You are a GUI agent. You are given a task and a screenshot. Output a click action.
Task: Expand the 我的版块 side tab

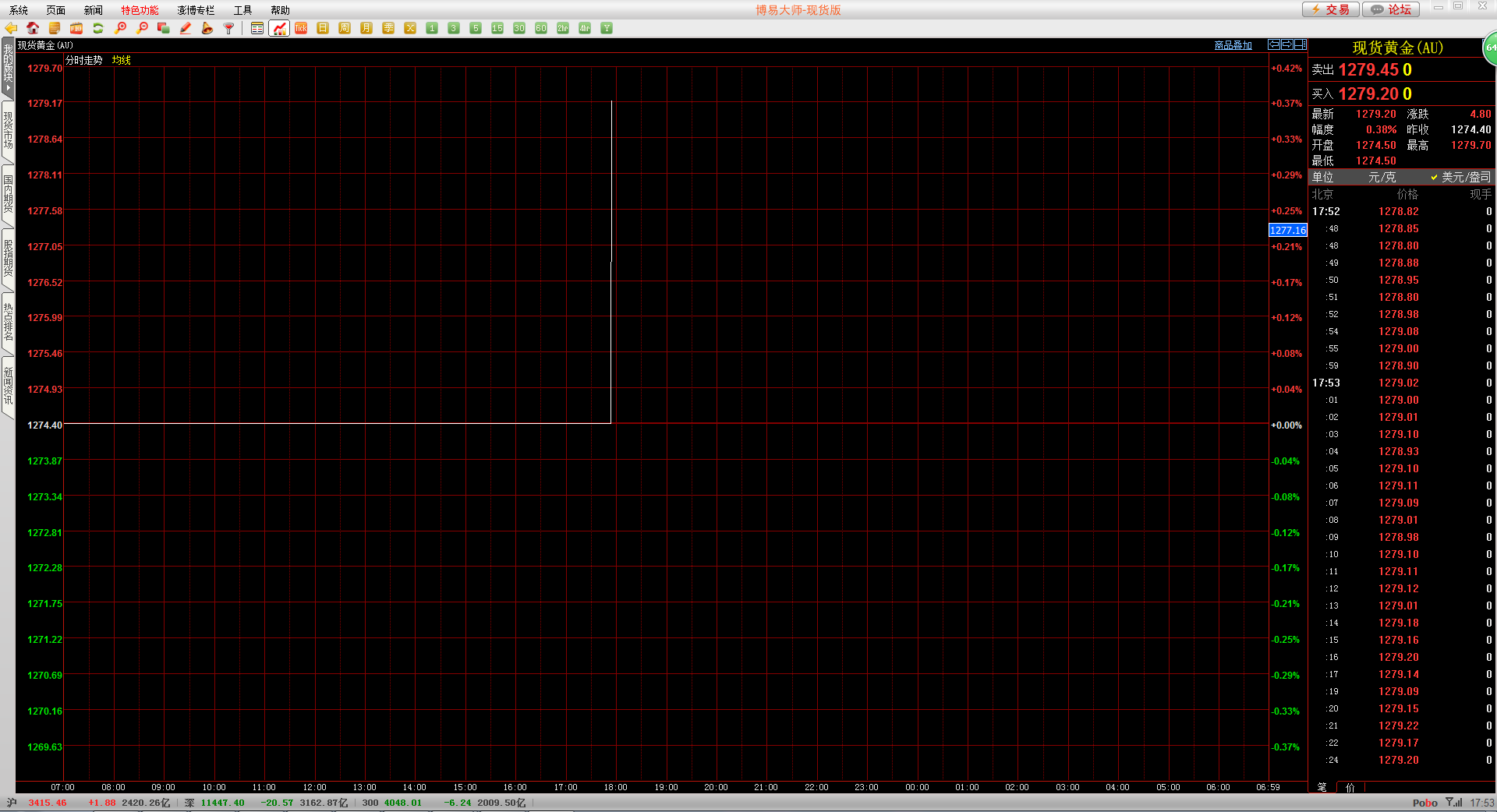[x=8, y=67]
